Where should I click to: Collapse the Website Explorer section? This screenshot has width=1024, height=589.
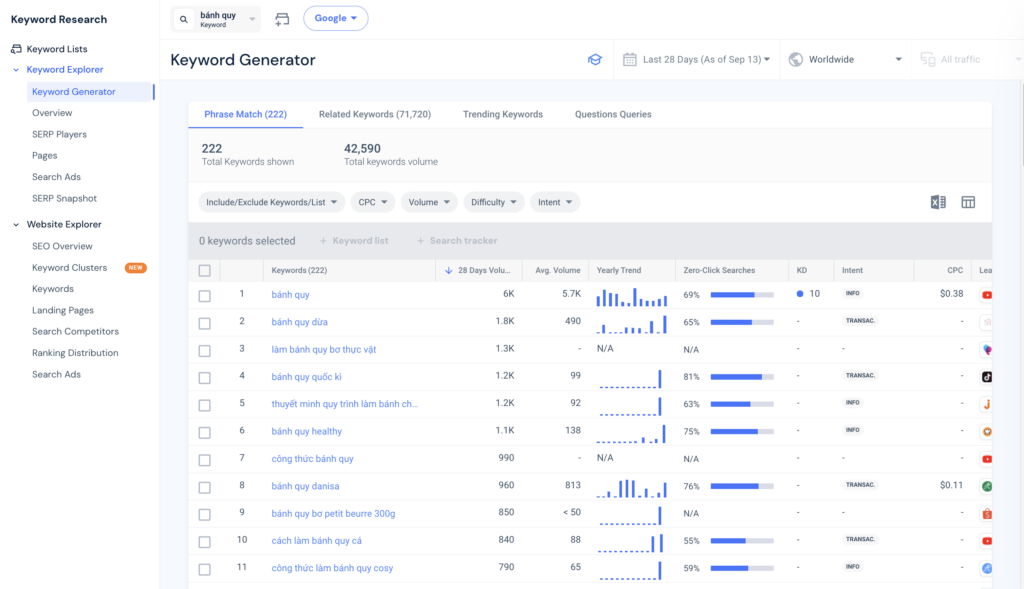point(16,225)
